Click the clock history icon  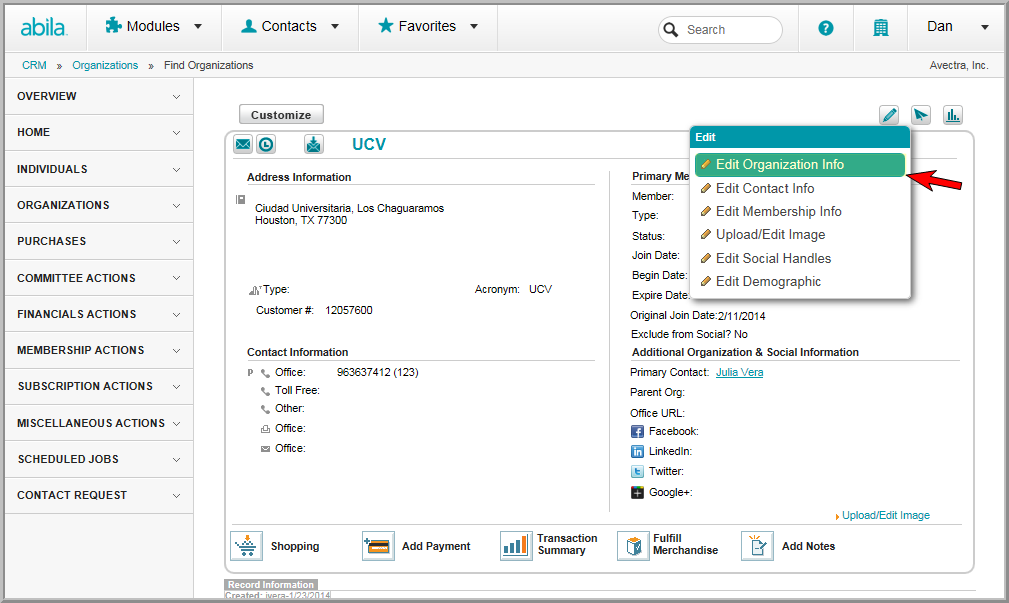[x=266, y=144]
